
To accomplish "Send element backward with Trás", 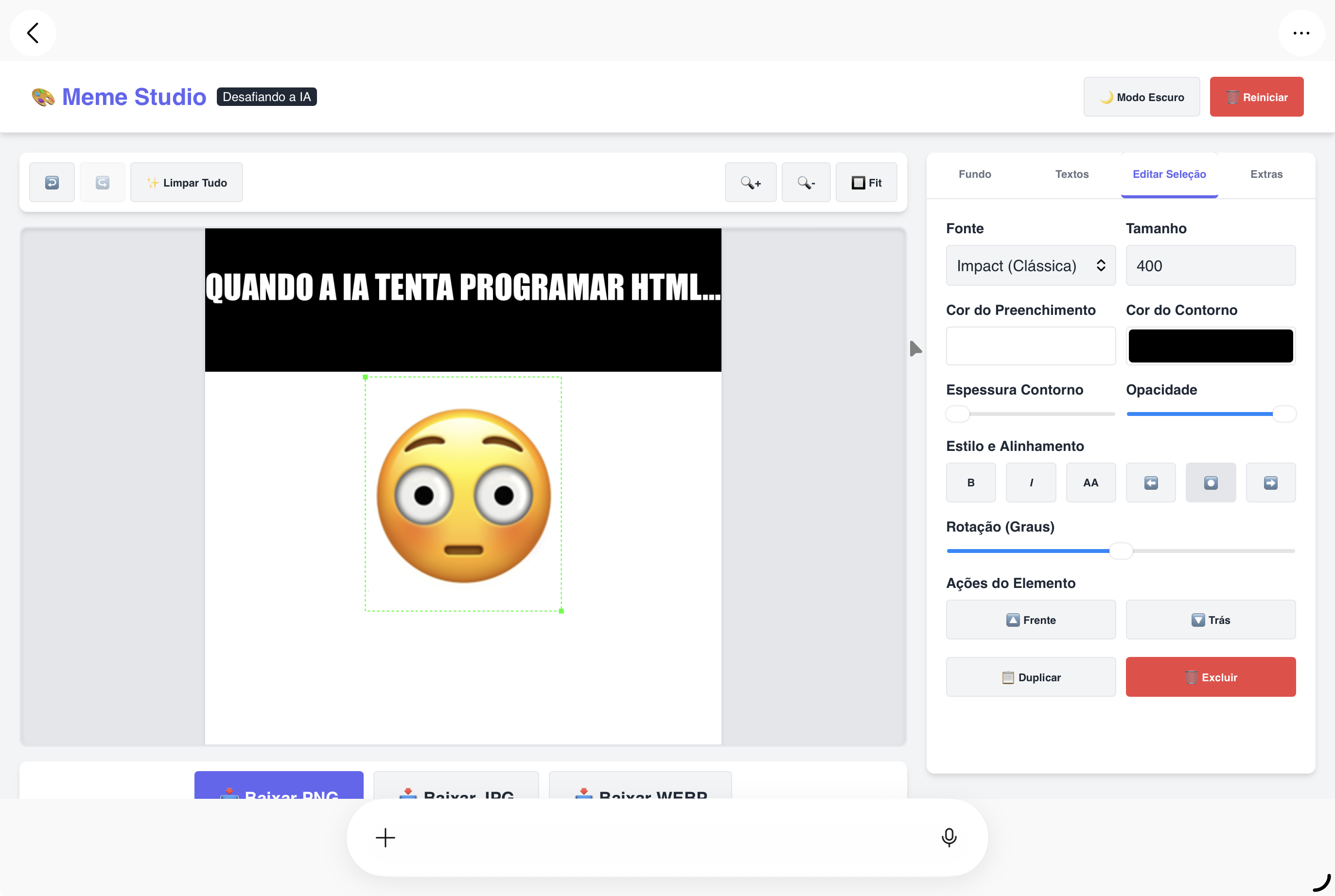I will pyautogui.click(x=1211, y=620).
